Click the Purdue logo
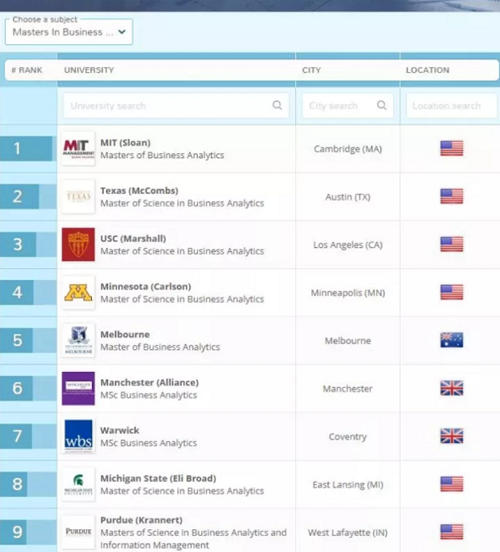The width and height of the screenshot is (500, 552). click(78, 532)
